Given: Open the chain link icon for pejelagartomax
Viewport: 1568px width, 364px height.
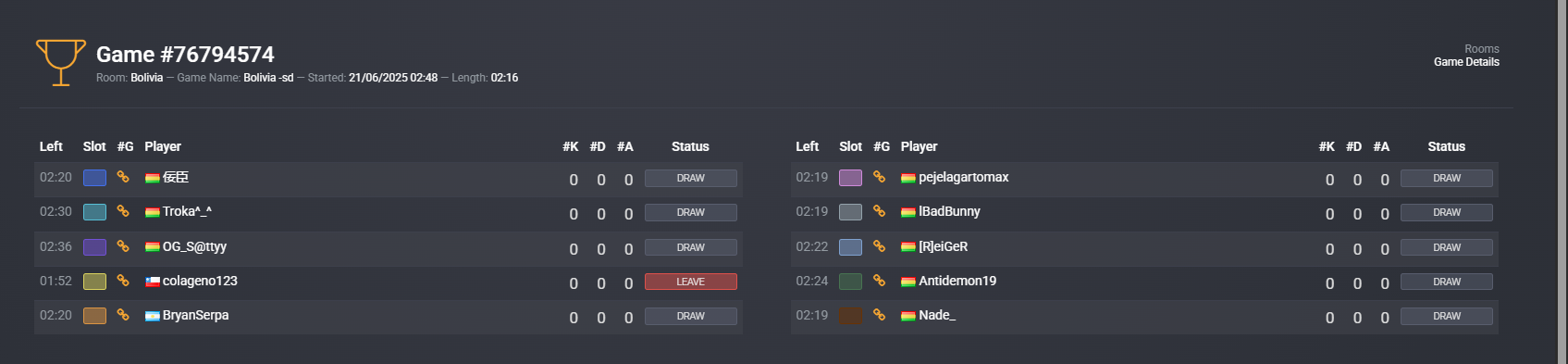Looking at the screenshot, I should click(879, 177).
